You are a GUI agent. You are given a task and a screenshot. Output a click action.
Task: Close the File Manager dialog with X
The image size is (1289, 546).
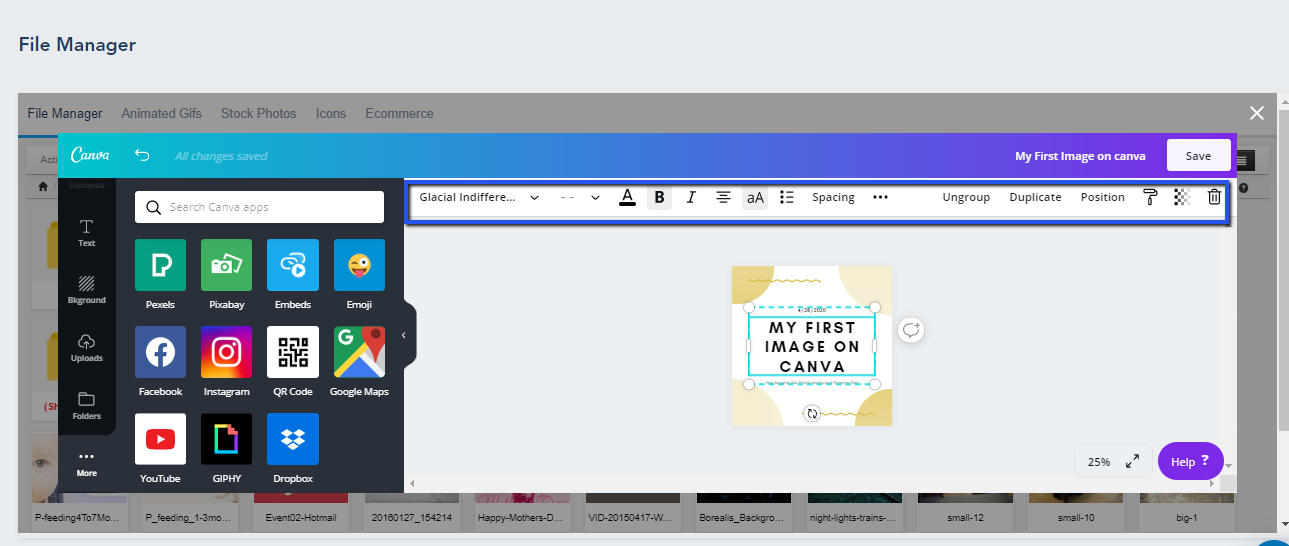tap(1257, 113)
